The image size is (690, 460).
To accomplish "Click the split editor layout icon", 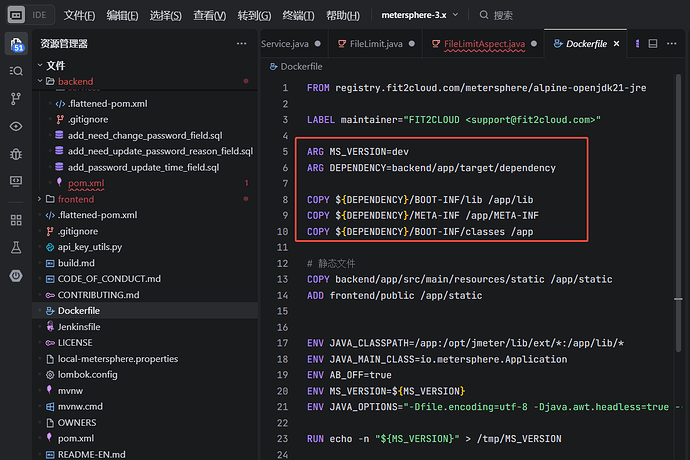I will (652, 44).
